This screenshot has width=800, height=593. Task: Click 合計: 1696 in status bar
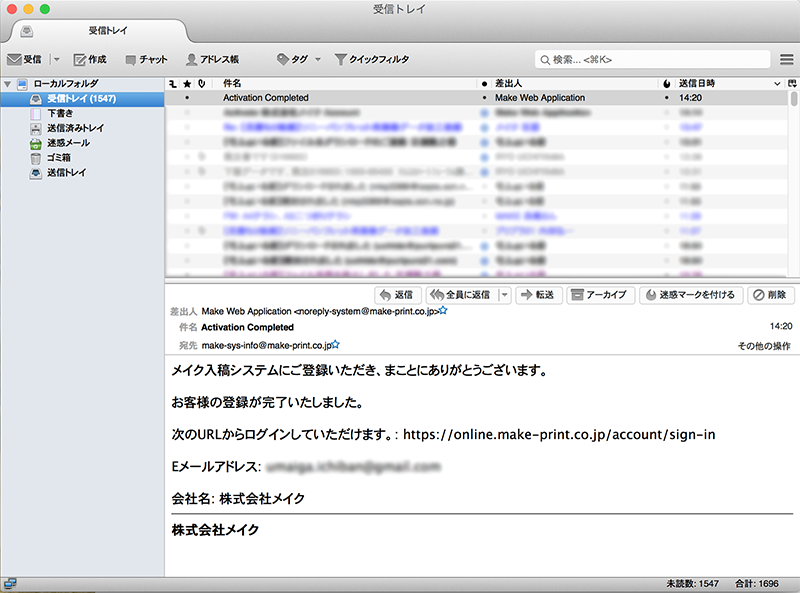[757, 583]
